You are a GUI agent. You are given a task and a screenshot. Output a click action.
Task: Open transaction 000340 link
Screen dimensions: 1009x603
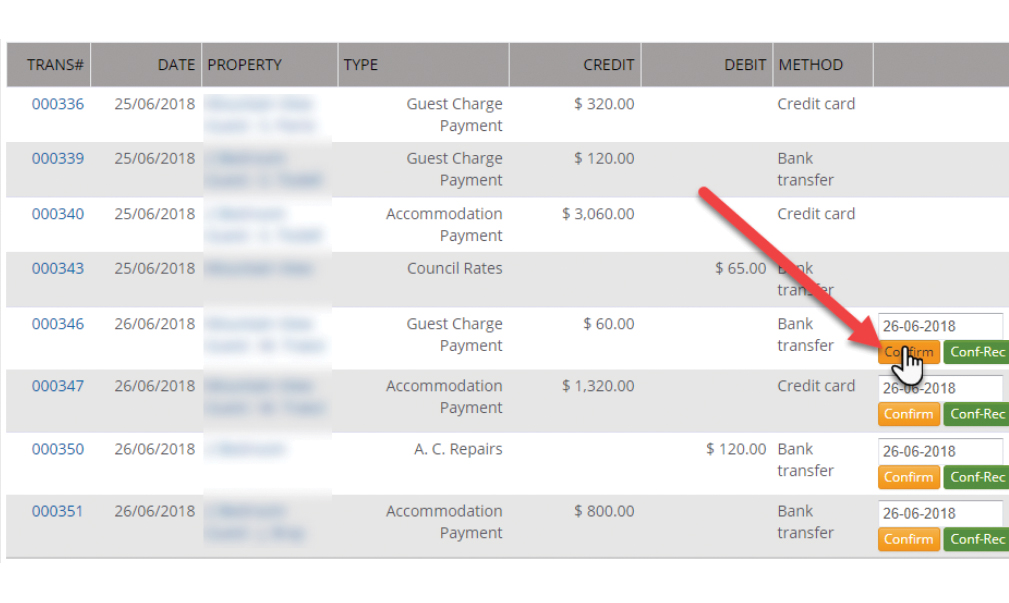click(58, 214)
